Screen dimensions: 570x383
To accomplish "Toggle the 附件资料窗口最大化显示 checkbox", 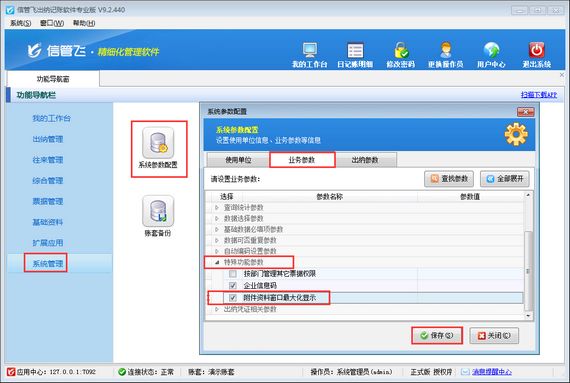I will click(233, 298).
